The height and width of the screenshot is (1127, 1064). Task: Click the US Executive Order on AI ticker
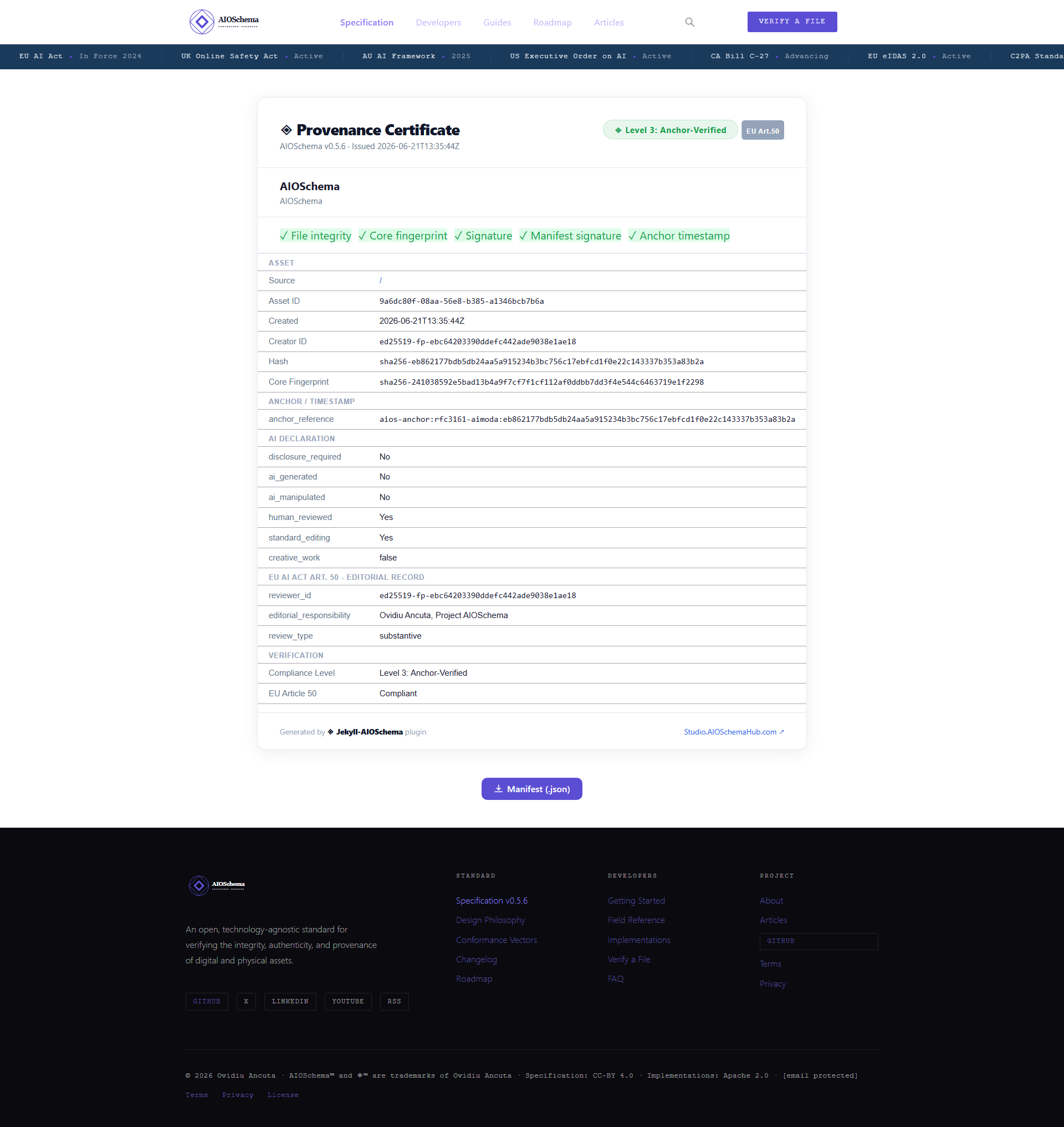coord(590,56)
